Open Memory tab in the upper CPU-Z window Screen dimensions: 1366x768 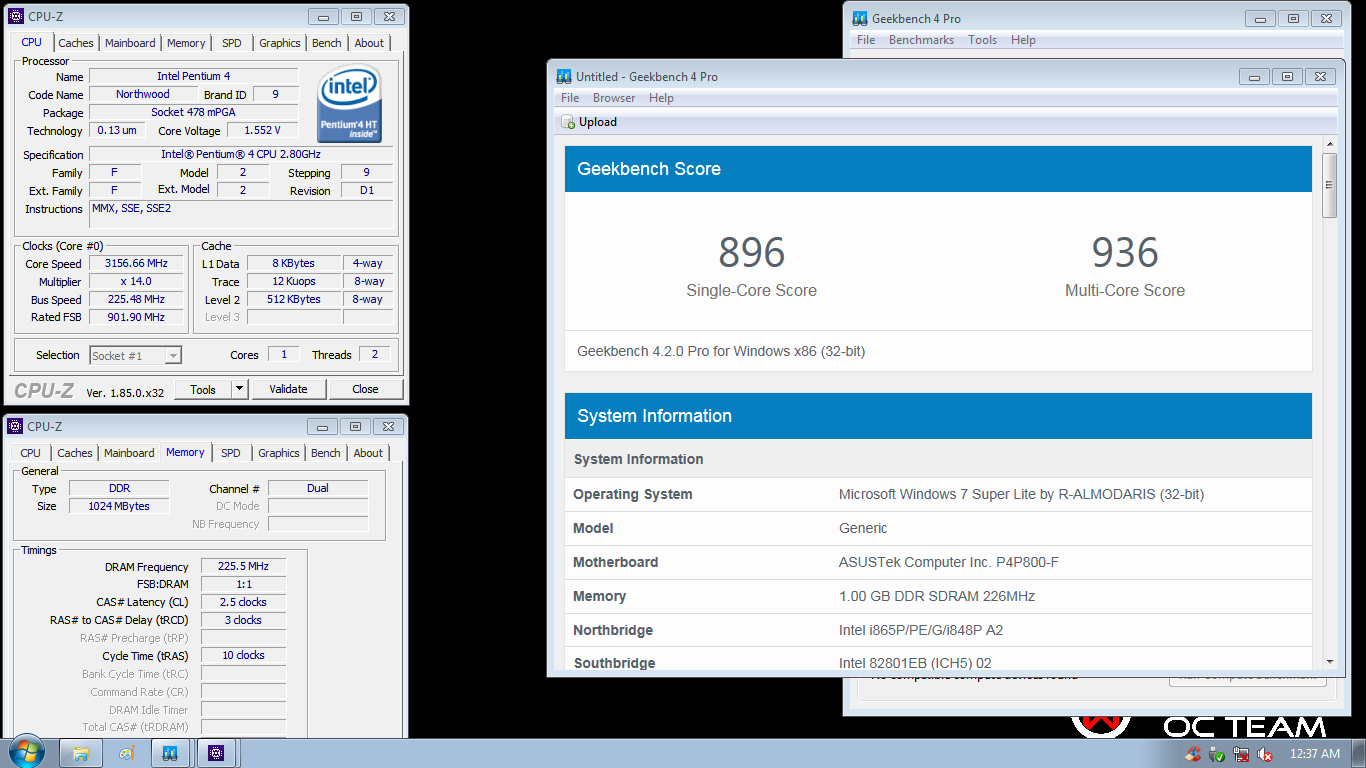pyautogui.click(x=186, y=43)
